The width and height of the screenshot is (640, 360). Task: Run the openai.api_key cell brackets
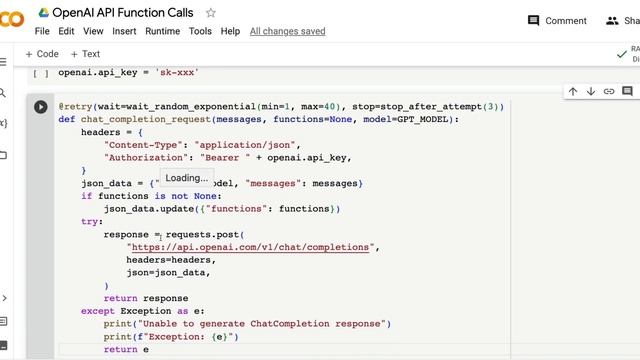click(41, 73)
